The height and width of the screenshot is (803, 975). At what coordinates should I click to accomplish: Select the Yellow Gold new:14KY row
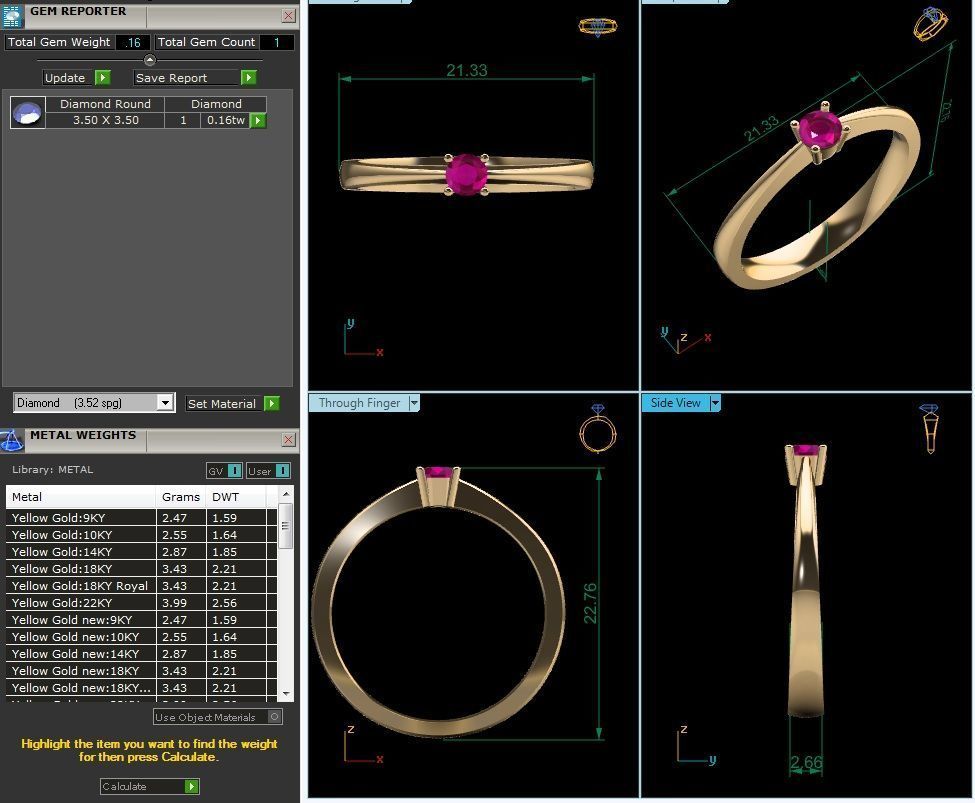(141, 654)
